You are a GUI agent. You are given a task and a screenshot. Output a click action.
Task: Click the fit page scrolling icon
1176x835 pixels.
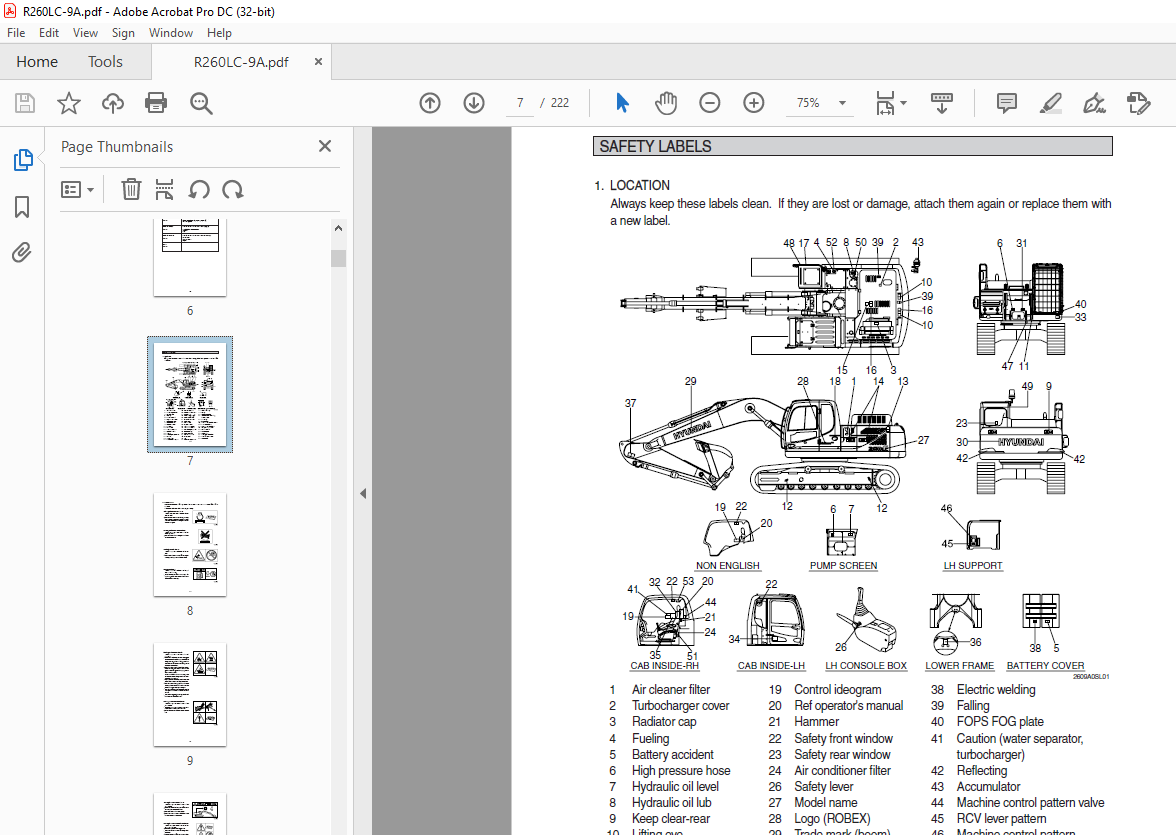tap(886, 103)
